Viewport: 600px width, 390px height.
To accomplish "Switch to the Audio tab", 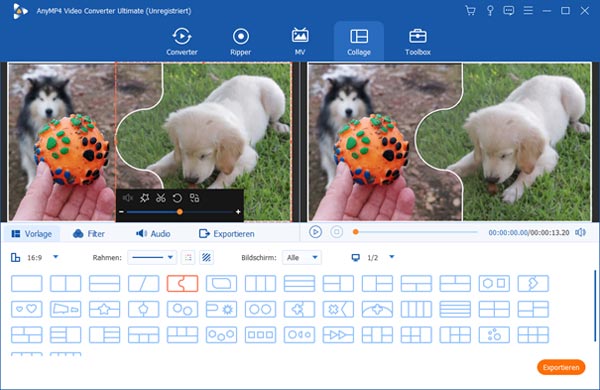I will pos(153,233).
